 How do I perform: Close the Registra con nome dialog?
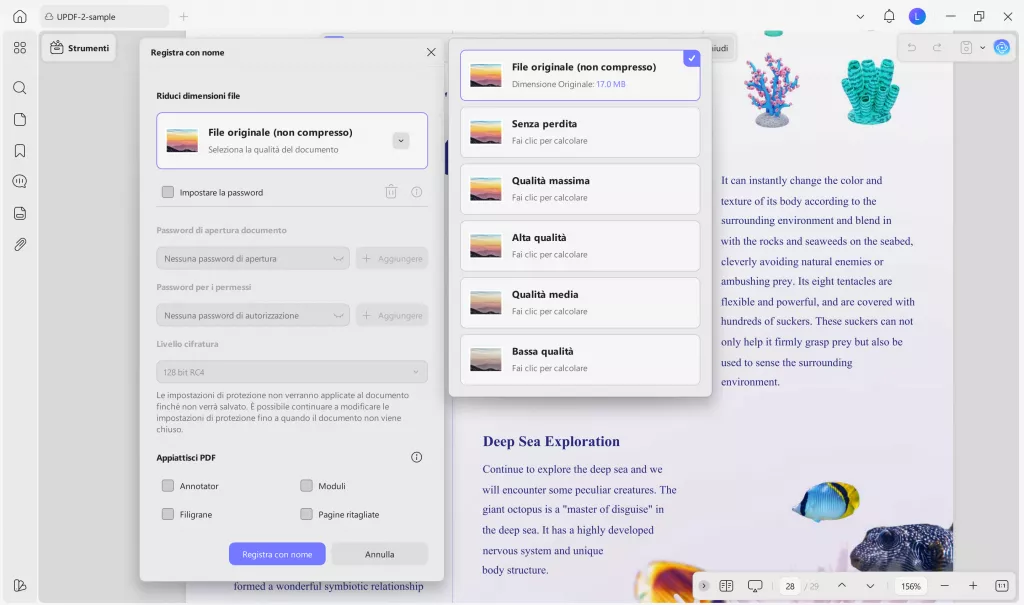[431, 52]
